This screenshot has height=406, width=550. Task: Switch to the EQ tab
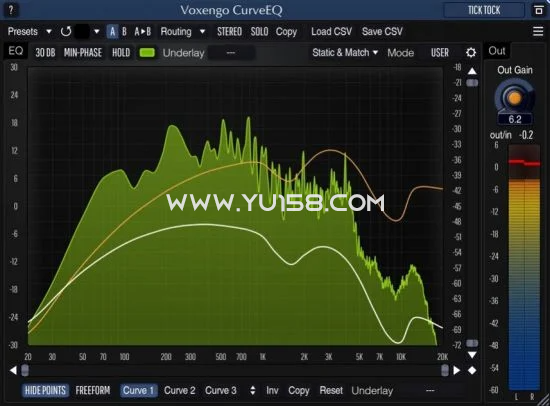click(x=15, y=51)
